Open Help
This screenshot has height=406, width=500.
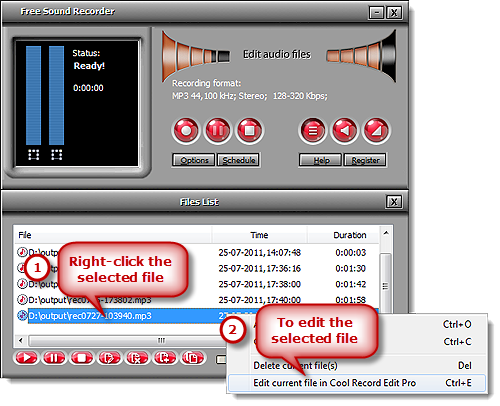[321, 160]
